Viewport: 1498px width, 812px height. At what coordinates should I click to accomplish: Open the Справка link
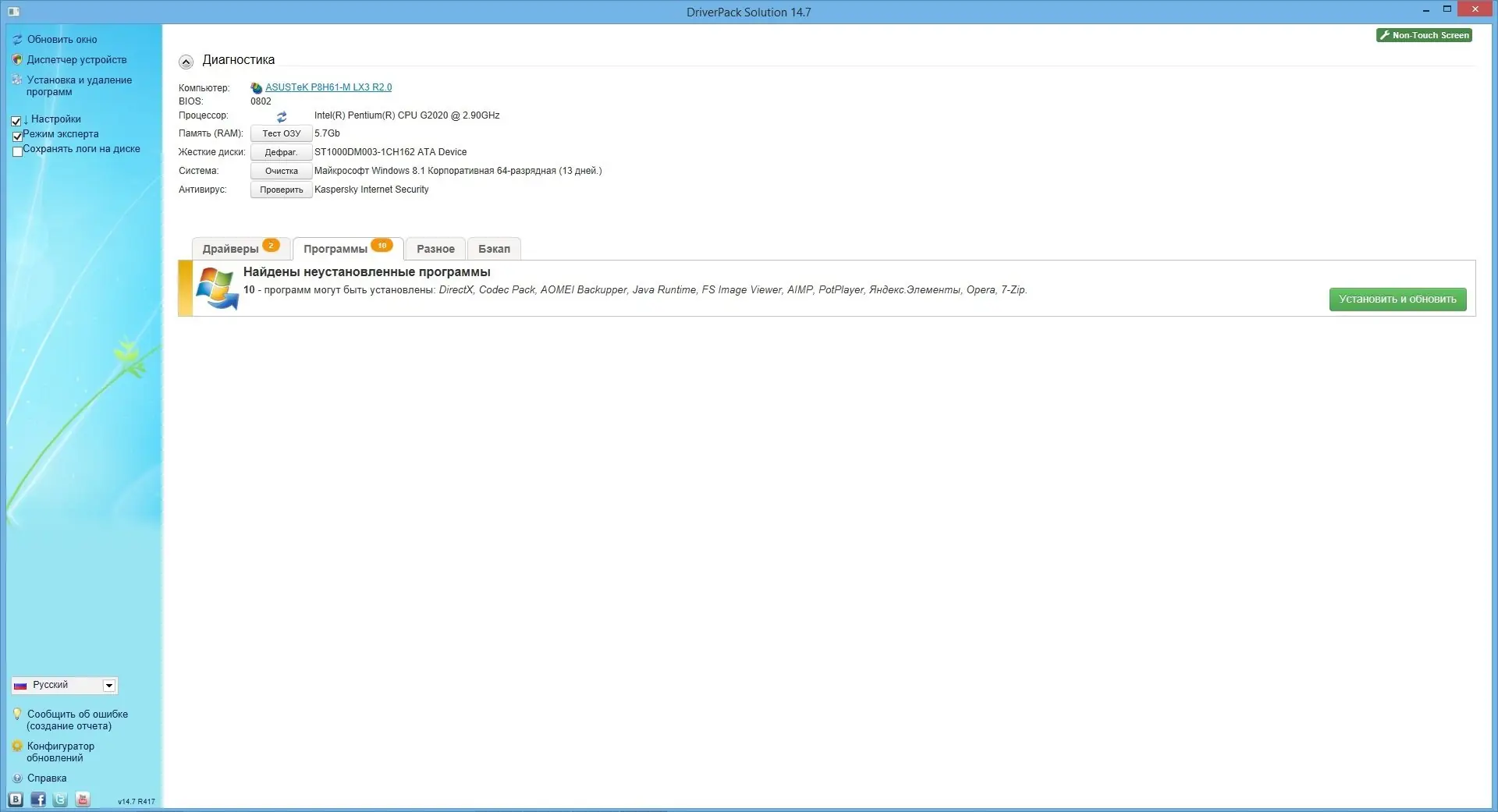tap(47, 778)
